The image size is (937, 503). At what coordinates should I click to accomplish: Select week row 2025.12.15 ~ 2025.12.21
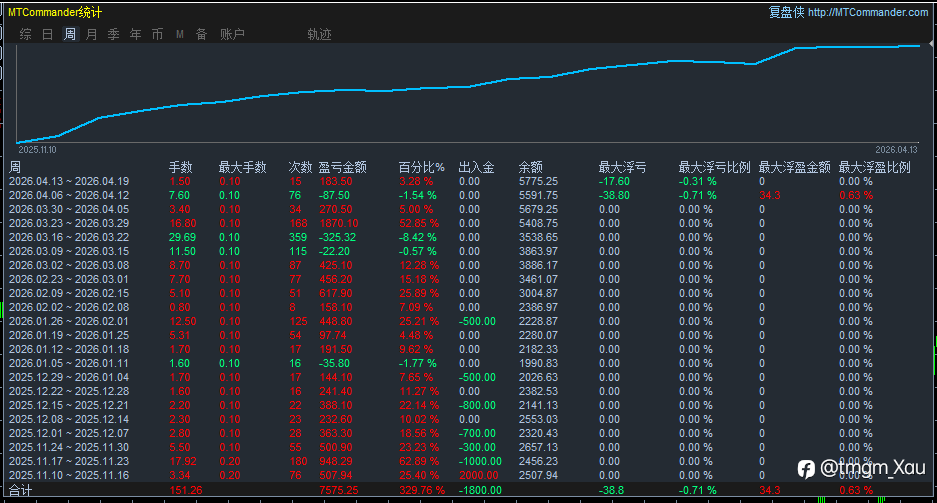468,405
